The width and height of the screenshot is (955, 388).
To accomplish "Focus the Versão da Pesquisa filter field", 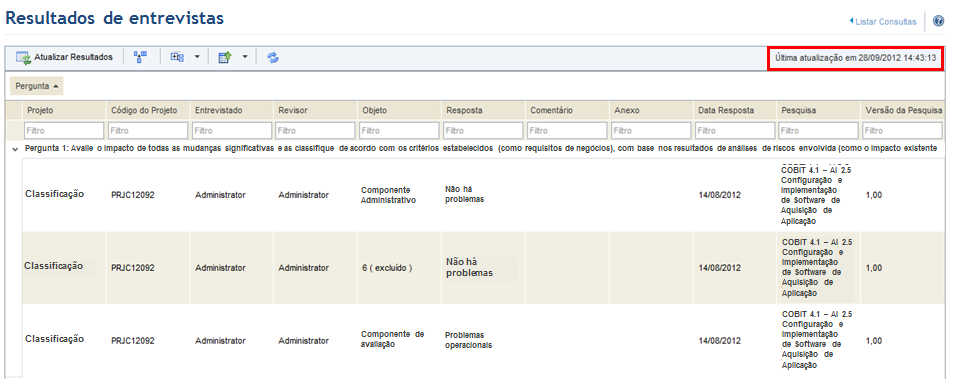I will click(903, 130).
